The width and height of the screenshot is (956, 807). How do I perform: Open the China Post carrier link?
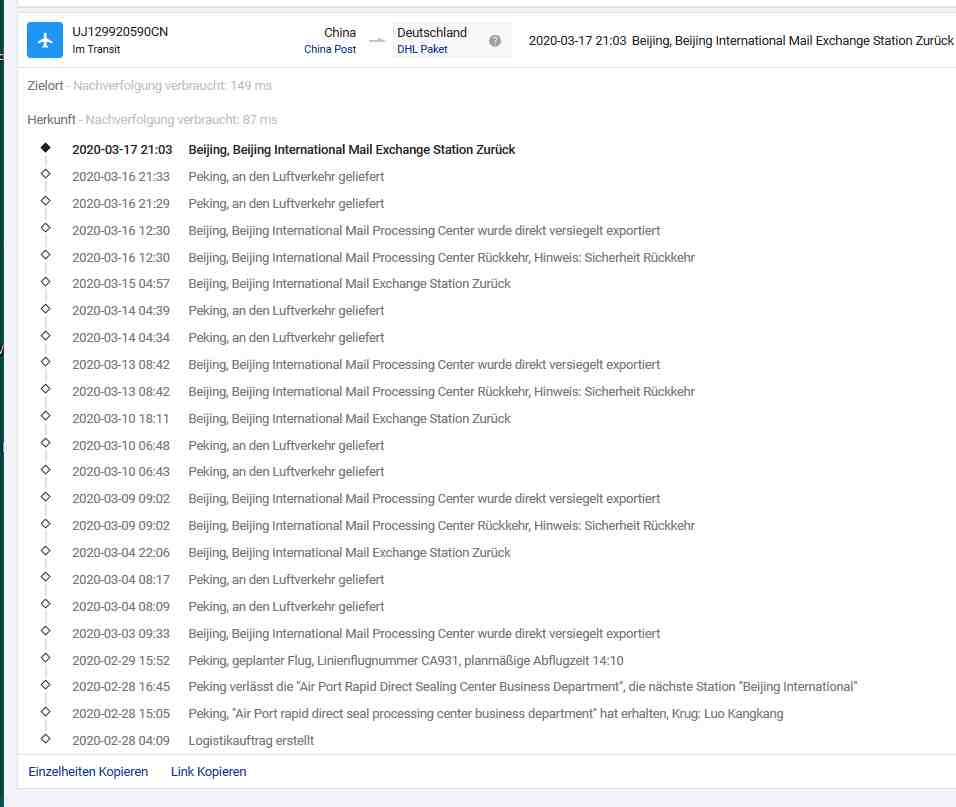[x=330, y=49]
